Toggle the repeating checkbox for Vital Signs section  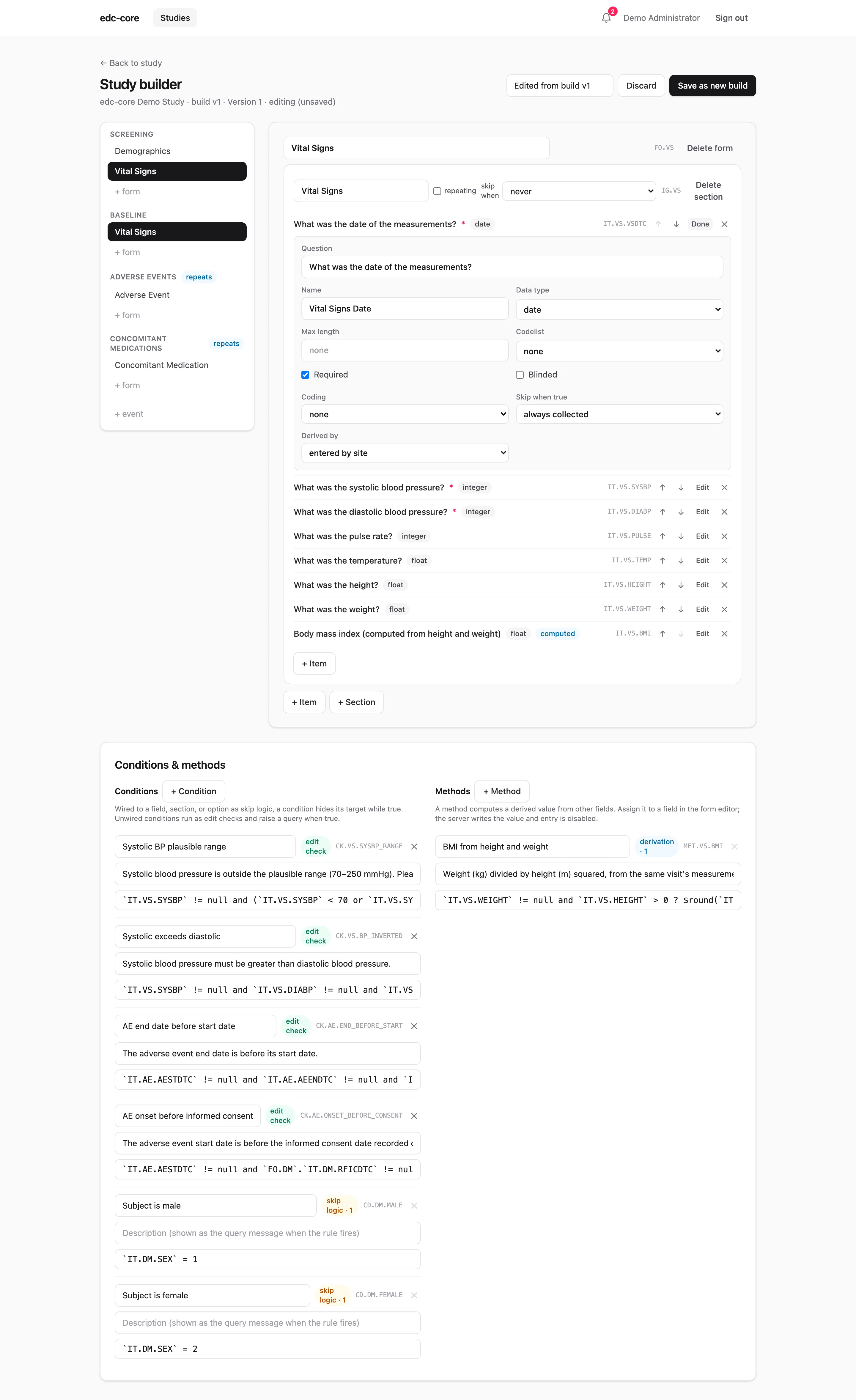click(x=438, y=191)
